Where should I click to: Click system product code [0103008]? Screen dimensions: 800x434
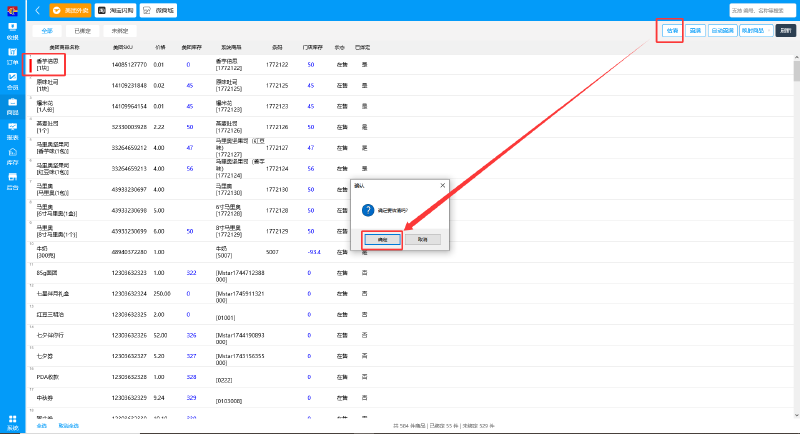click(x=228, y=401)
